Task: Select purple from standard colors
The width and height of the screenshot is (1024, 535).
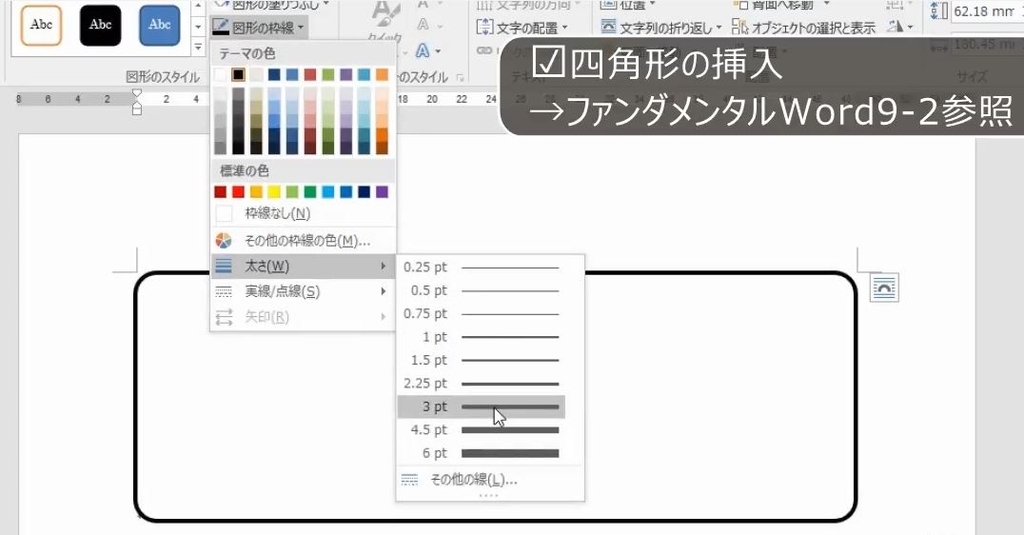Action: tap(382, 191)
